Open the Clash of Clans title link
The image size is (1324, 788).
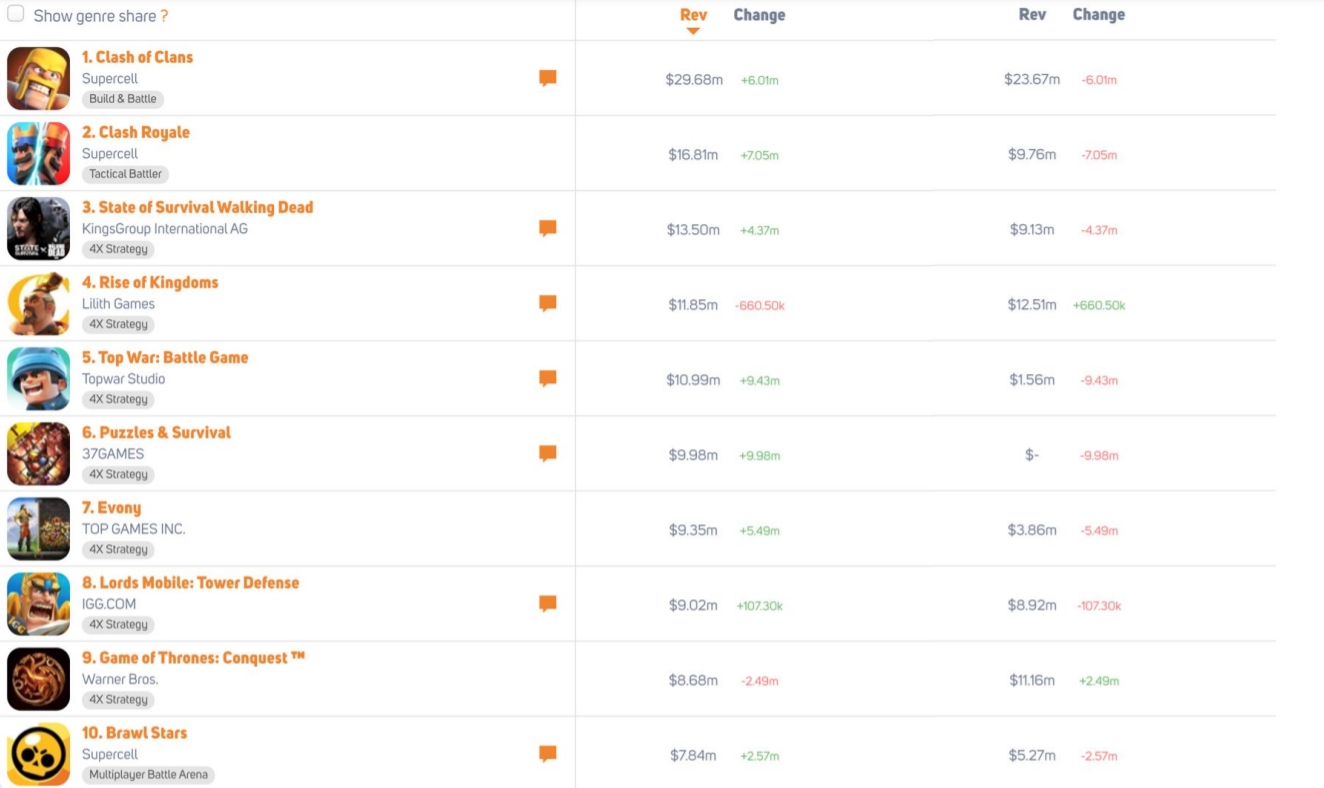click(138, 57)
